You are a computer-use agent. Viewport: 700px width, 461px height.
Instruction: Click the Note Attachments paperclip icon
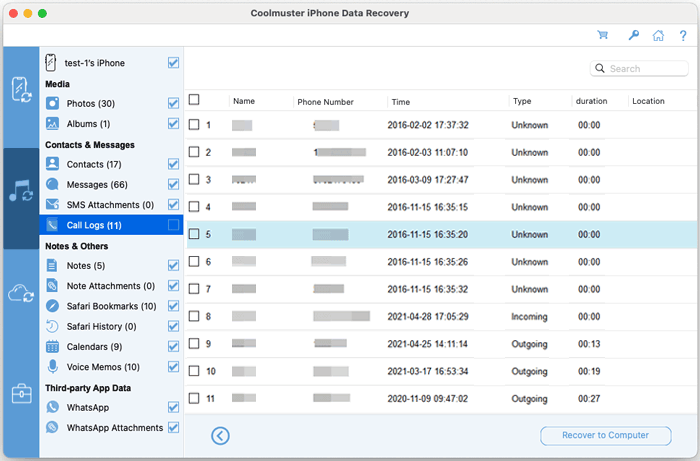pos(52,286)
